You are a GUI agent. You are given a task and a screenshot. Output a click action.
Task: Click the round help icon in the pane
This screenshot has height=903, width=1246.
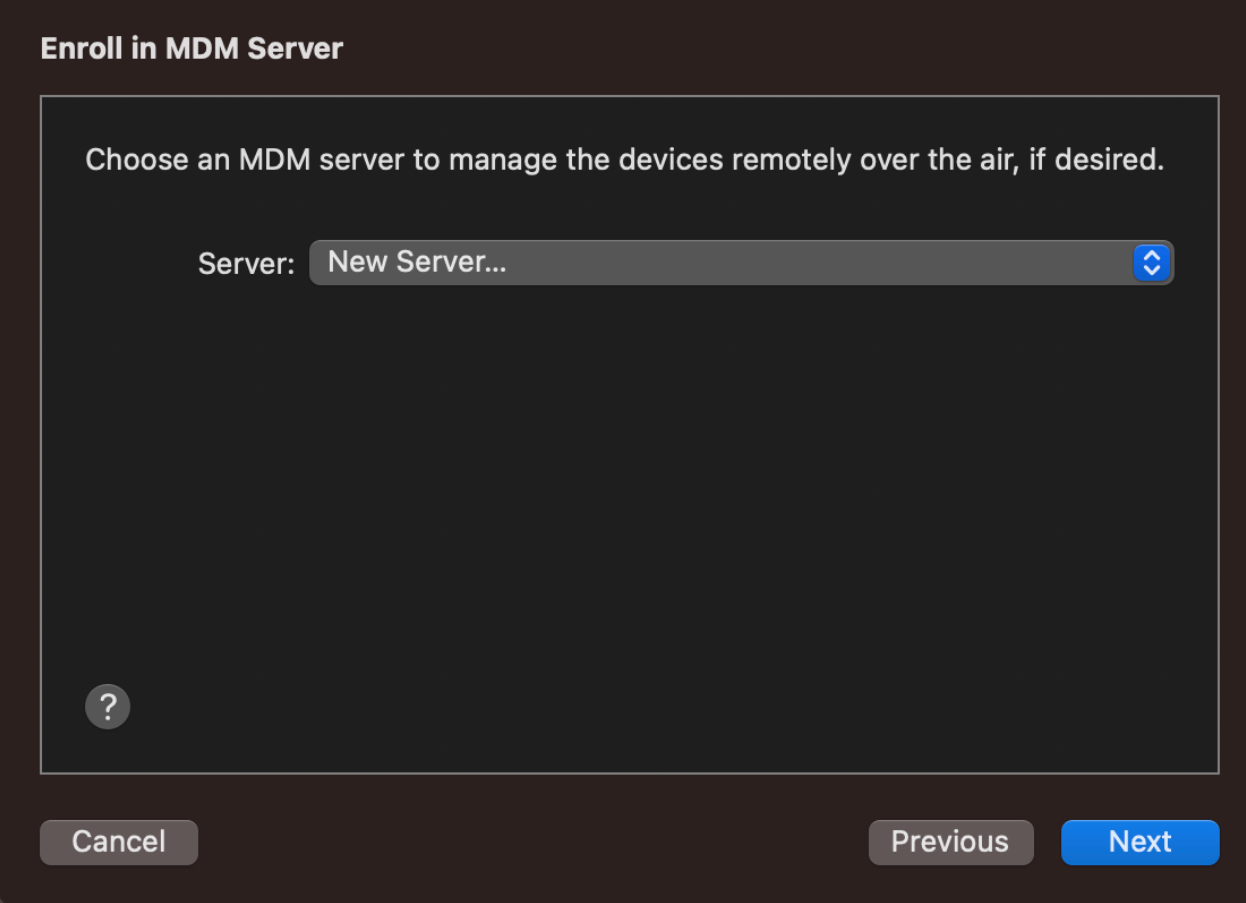108,707
